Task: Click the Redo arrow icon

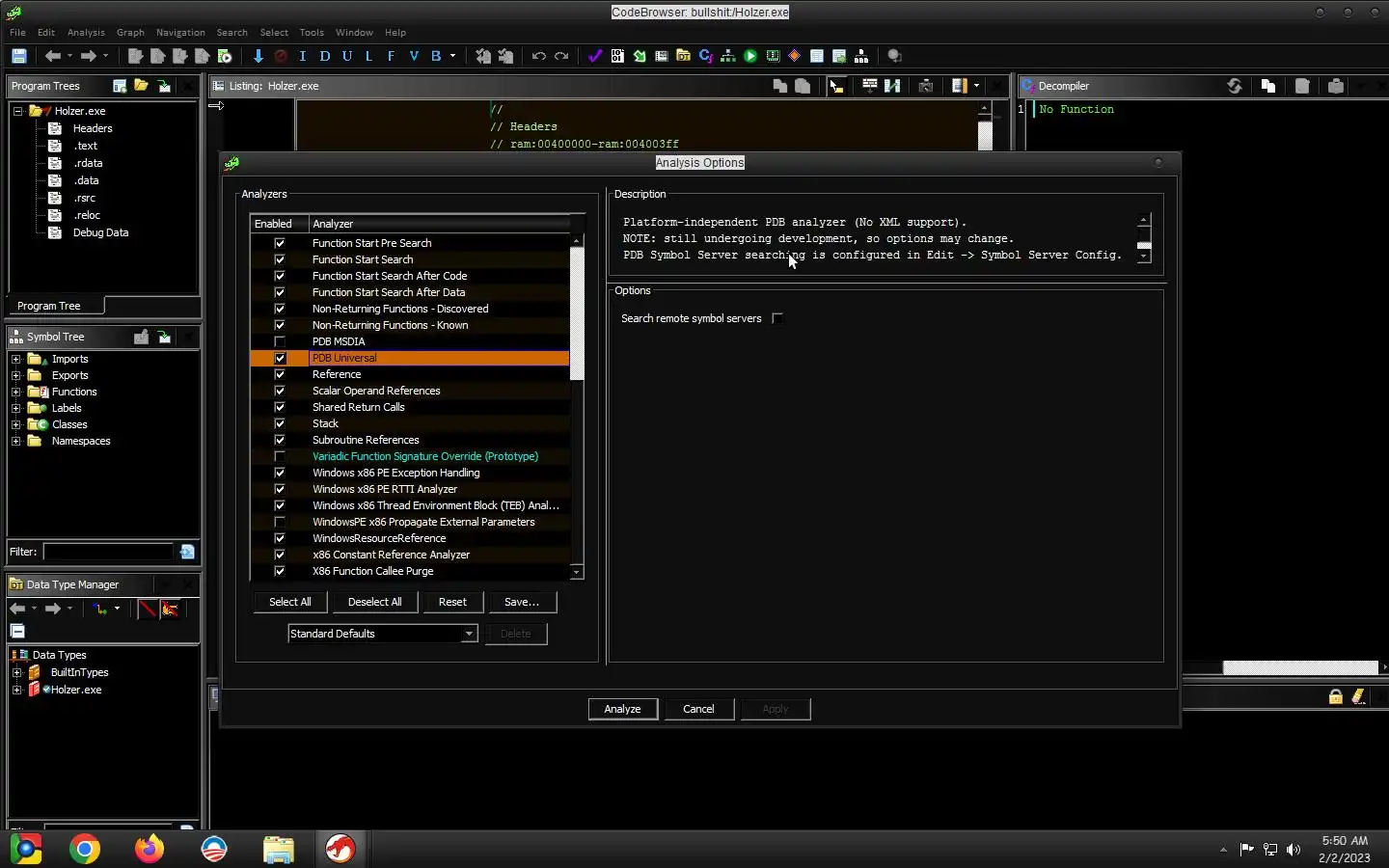Action: tap(561, 56)
